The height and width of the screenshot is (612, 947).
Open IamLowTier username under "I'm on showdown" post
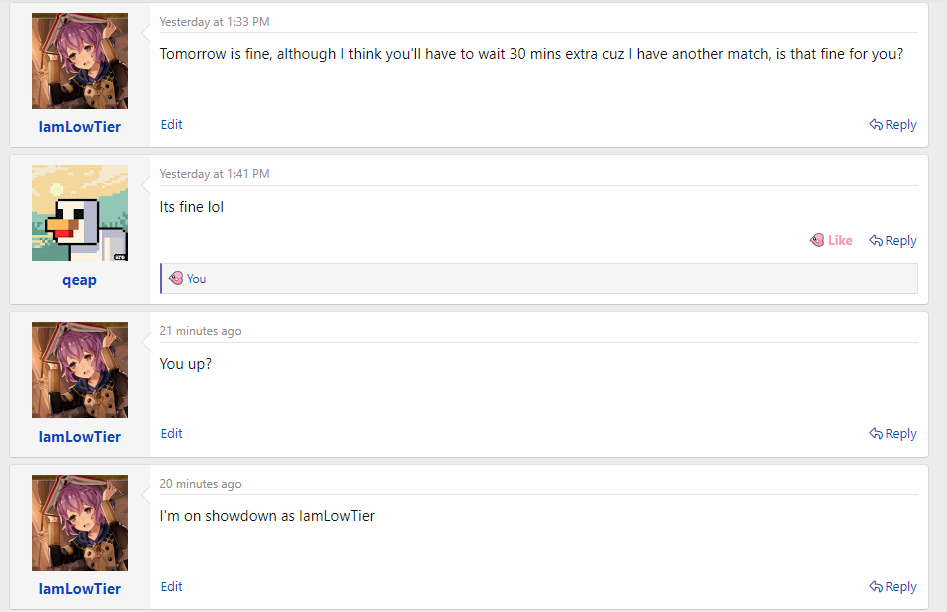pos(80,589)
